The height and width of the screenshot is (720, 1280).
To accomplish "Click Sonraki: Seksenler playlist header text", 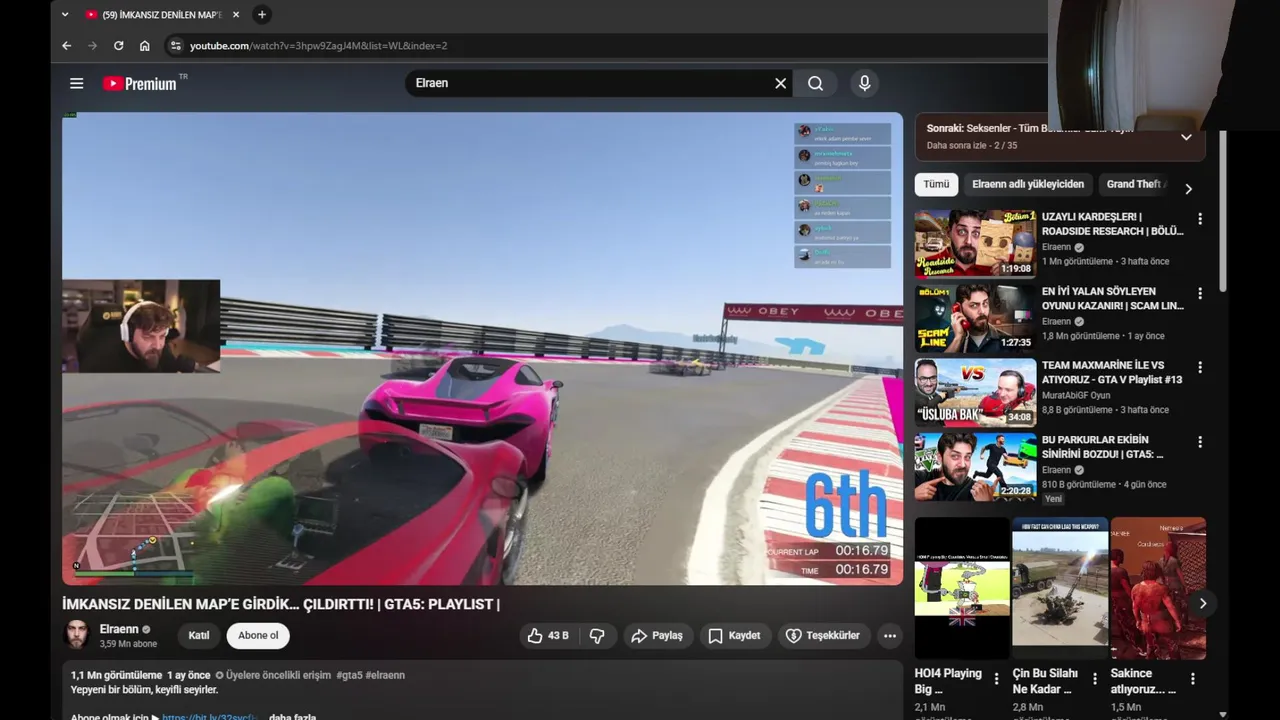I will click(x=1030, y=128).
